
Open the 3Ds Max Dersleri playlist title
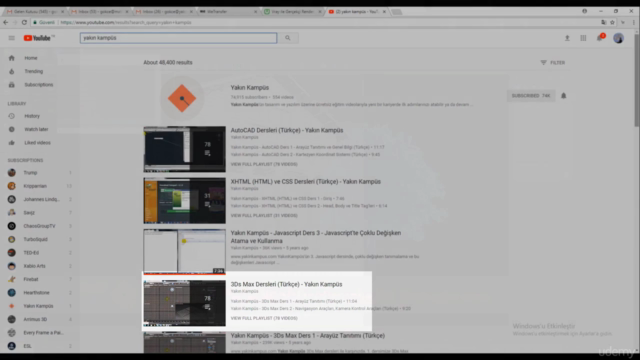click(x=287, y=284)
